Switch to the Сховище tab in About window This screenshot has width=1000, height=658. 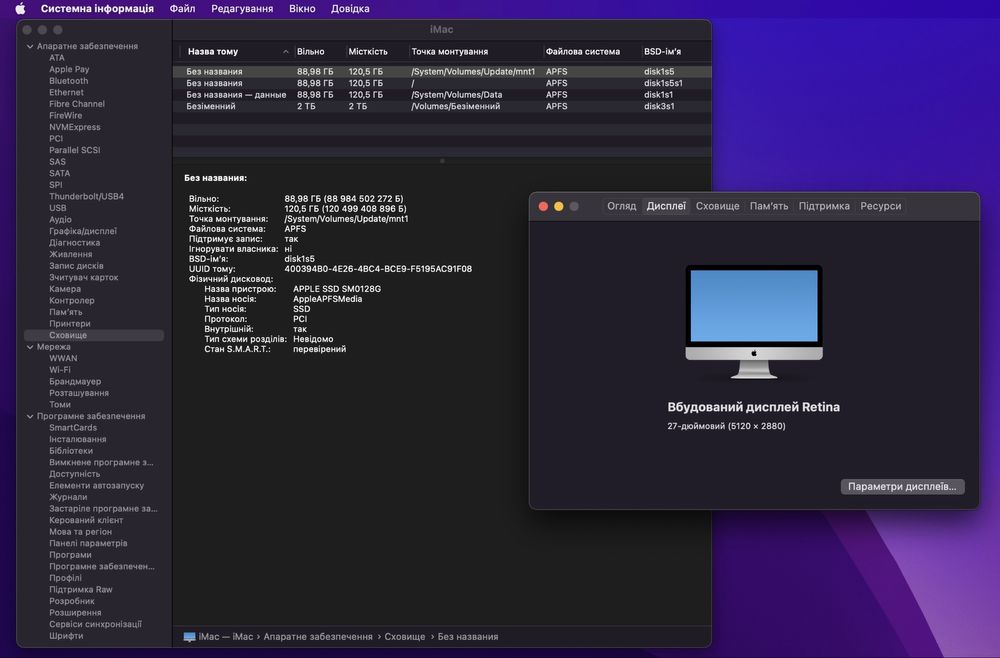click(717, 206)
